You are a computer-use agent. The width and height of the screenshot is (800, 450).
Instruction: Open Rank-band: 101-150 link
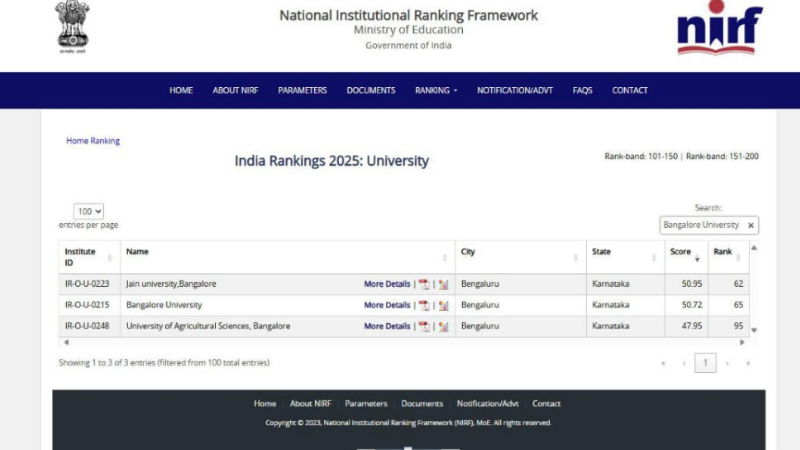pos(641,156)
